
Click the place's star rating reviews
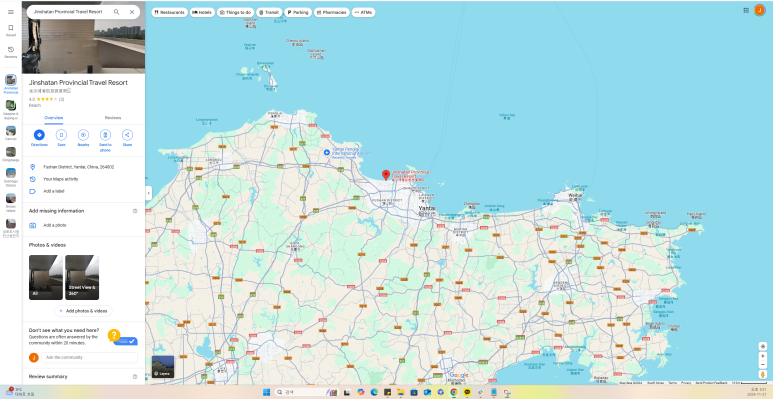coord(46,100)
